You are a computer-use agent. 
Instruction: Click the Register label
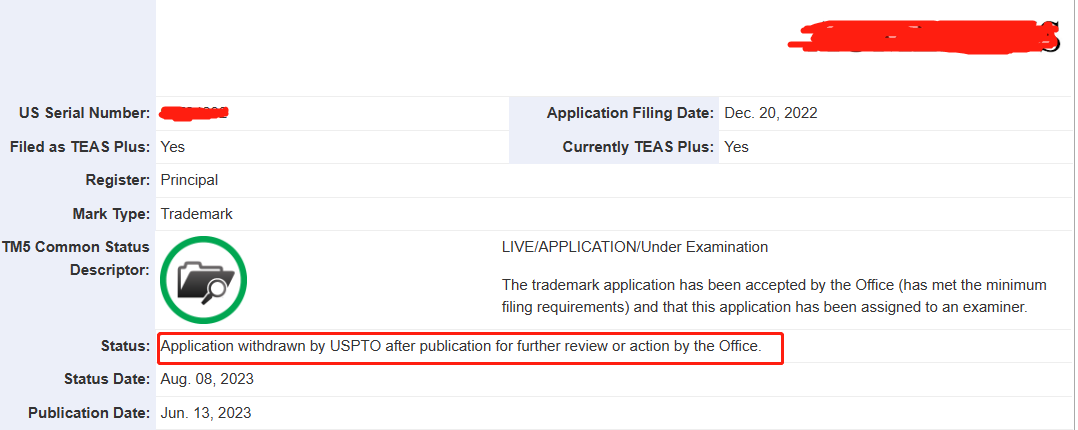tap(118, 180)
